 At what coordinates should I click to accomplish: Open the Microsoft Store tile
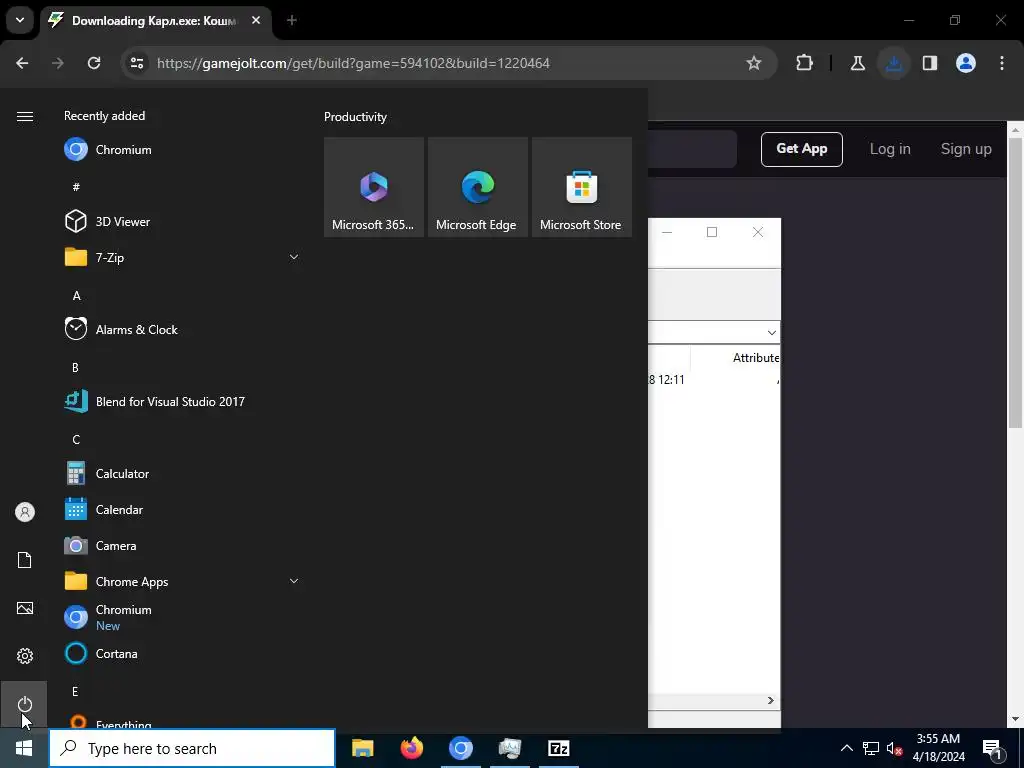581,187
